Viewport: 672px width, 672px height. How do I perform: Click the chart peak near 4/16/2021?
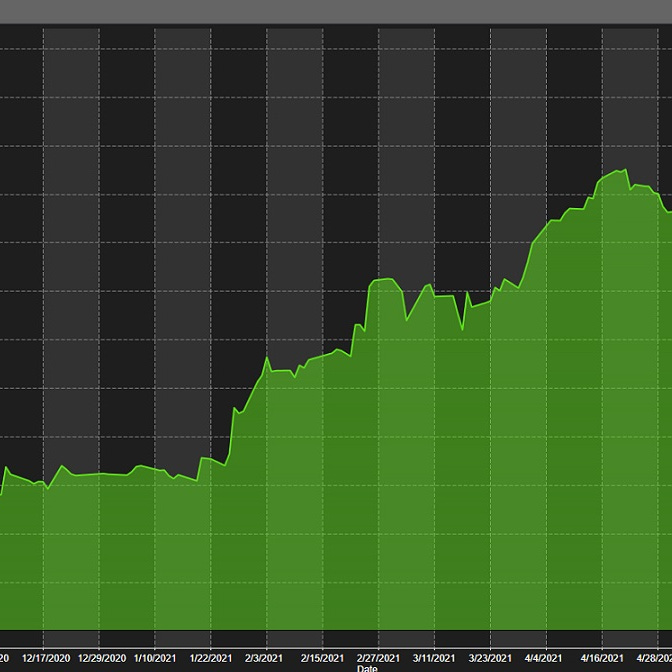[626, 170]
